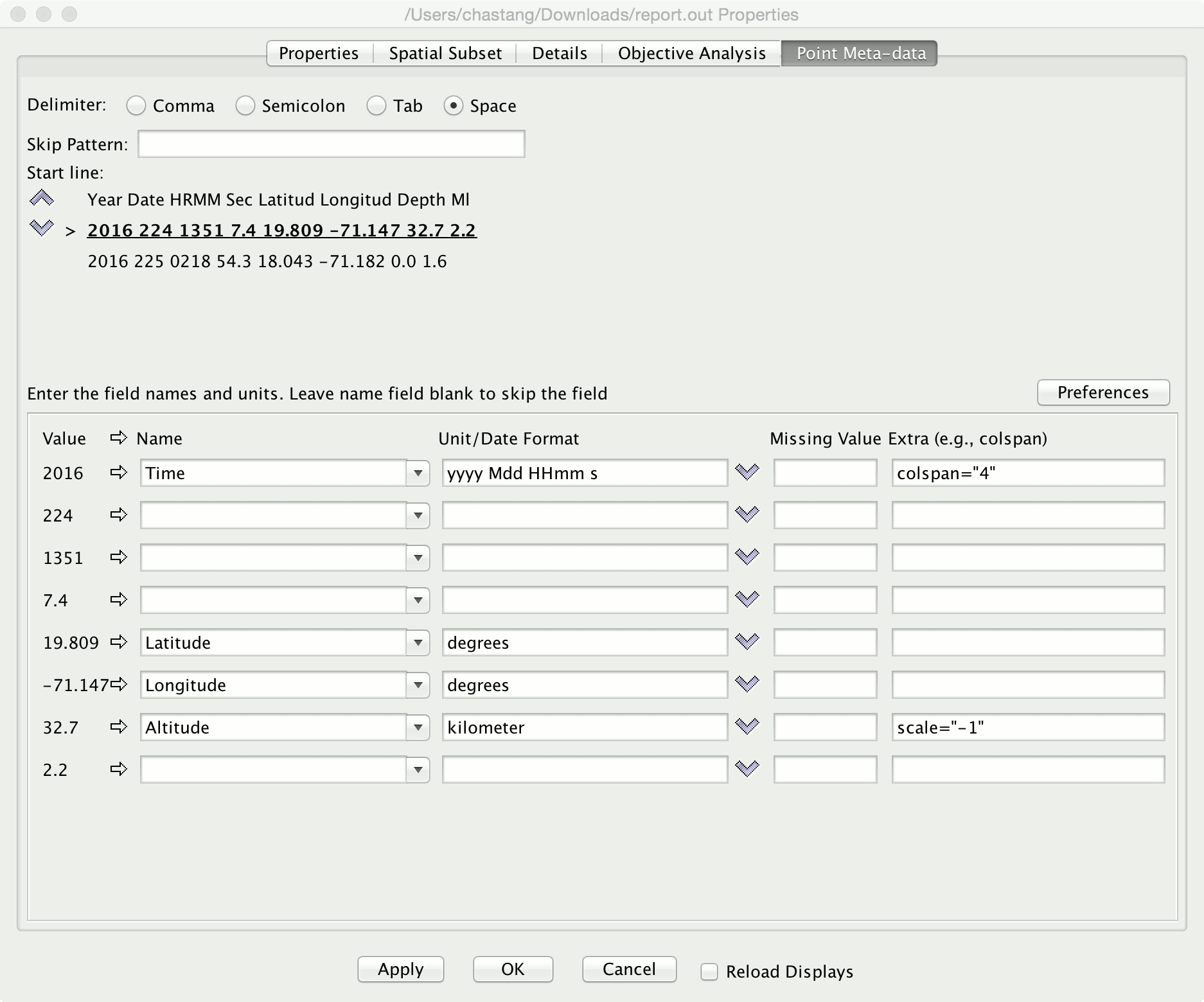Image resolution: width=1204 pixels, height=1002 pixels.
Task: Click the arrow icon beside value 19.809
Action: click(x=118, y=642)
